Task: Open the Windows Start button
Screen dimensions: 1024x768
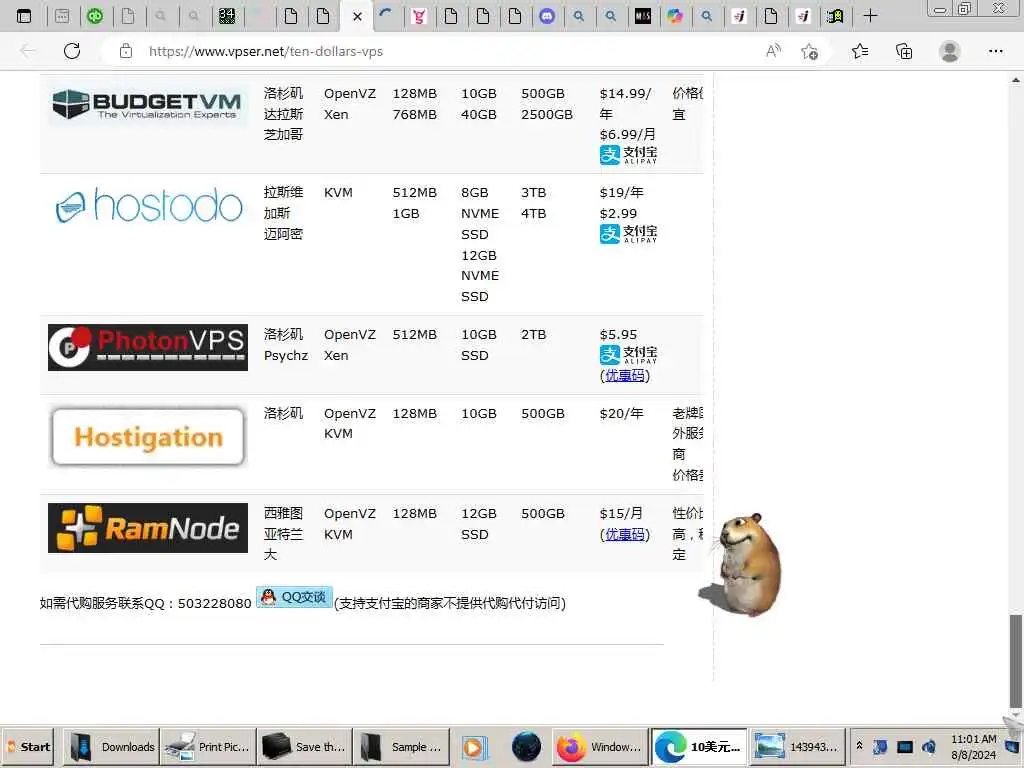Action: 28,747
